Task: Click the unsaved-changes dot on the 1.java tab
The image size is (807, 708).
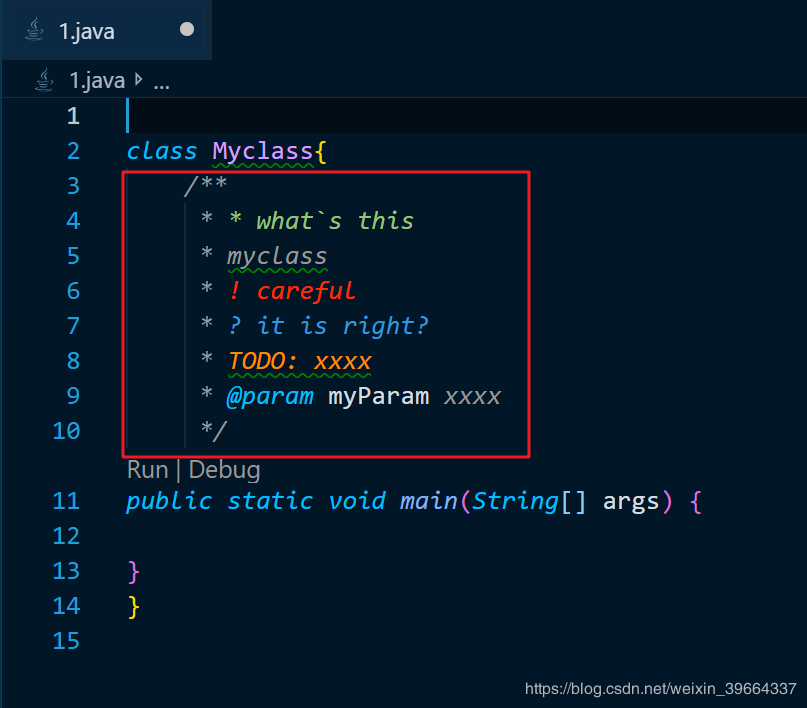Action: (x=186, y=30)
